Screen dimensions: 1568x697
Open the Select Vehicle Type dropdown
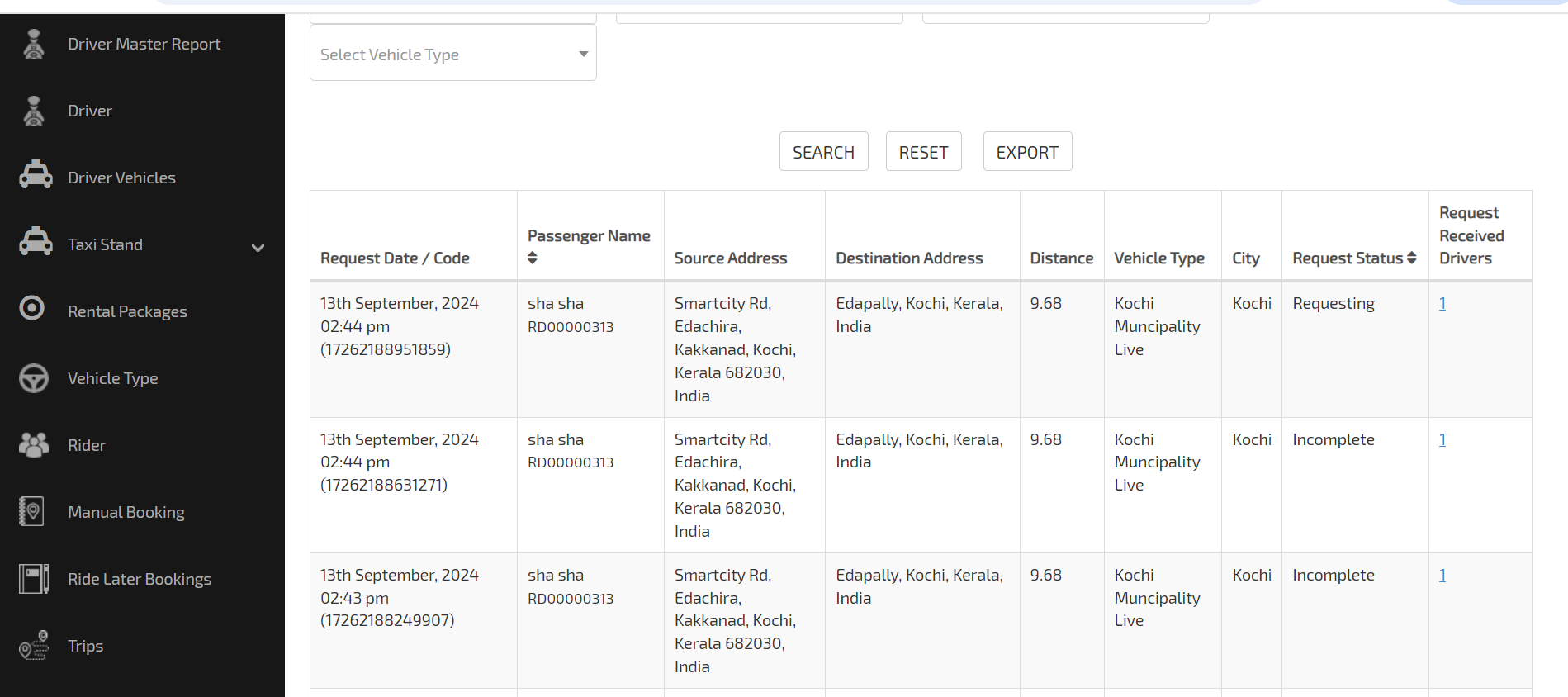(452, 55)
